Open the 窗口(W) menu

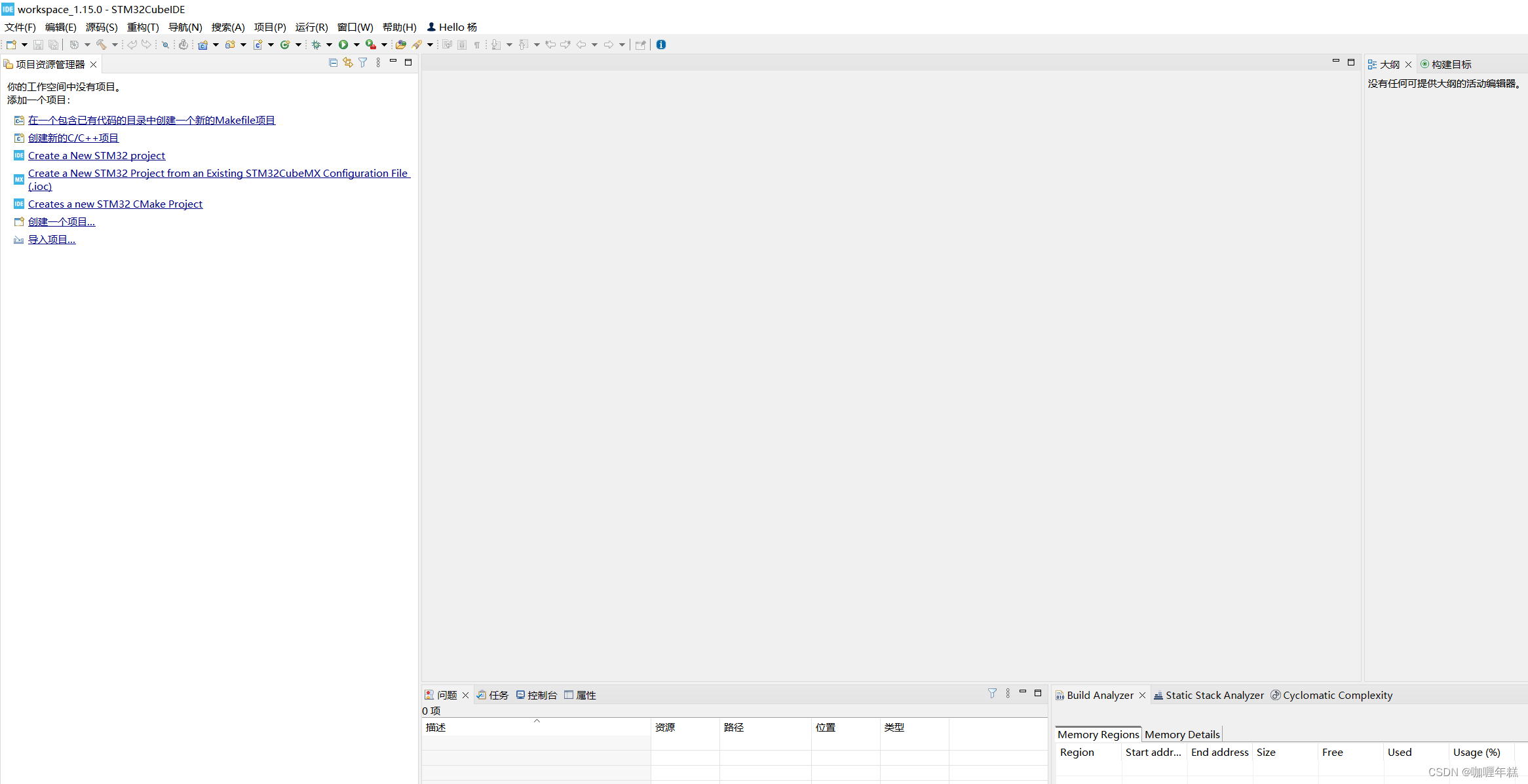(x=355, y=27)
